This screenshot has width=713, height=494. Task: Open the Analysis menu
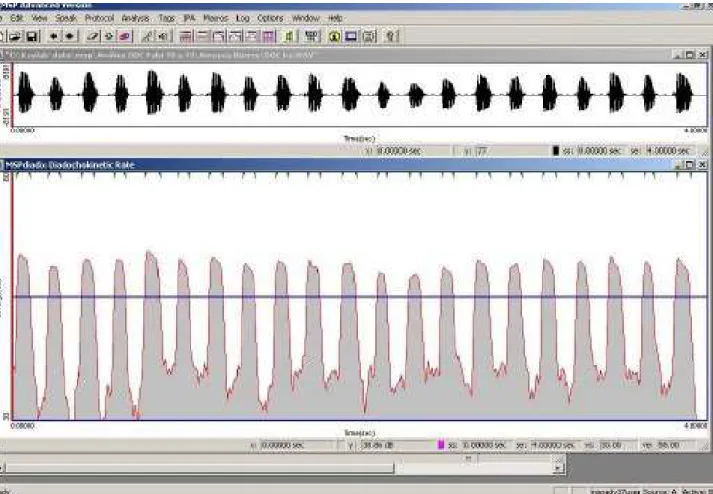136,18
